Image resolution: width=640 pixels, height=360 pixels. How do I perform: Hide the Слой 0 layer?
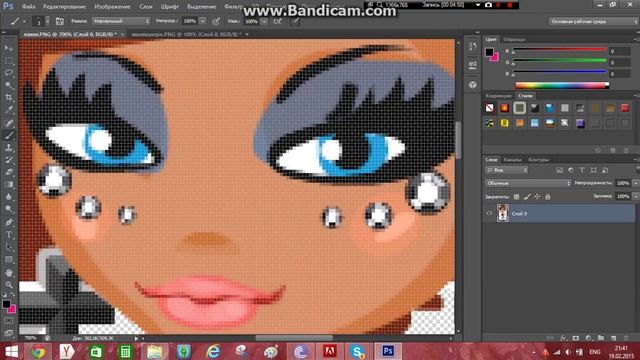[x=489, y=213]
